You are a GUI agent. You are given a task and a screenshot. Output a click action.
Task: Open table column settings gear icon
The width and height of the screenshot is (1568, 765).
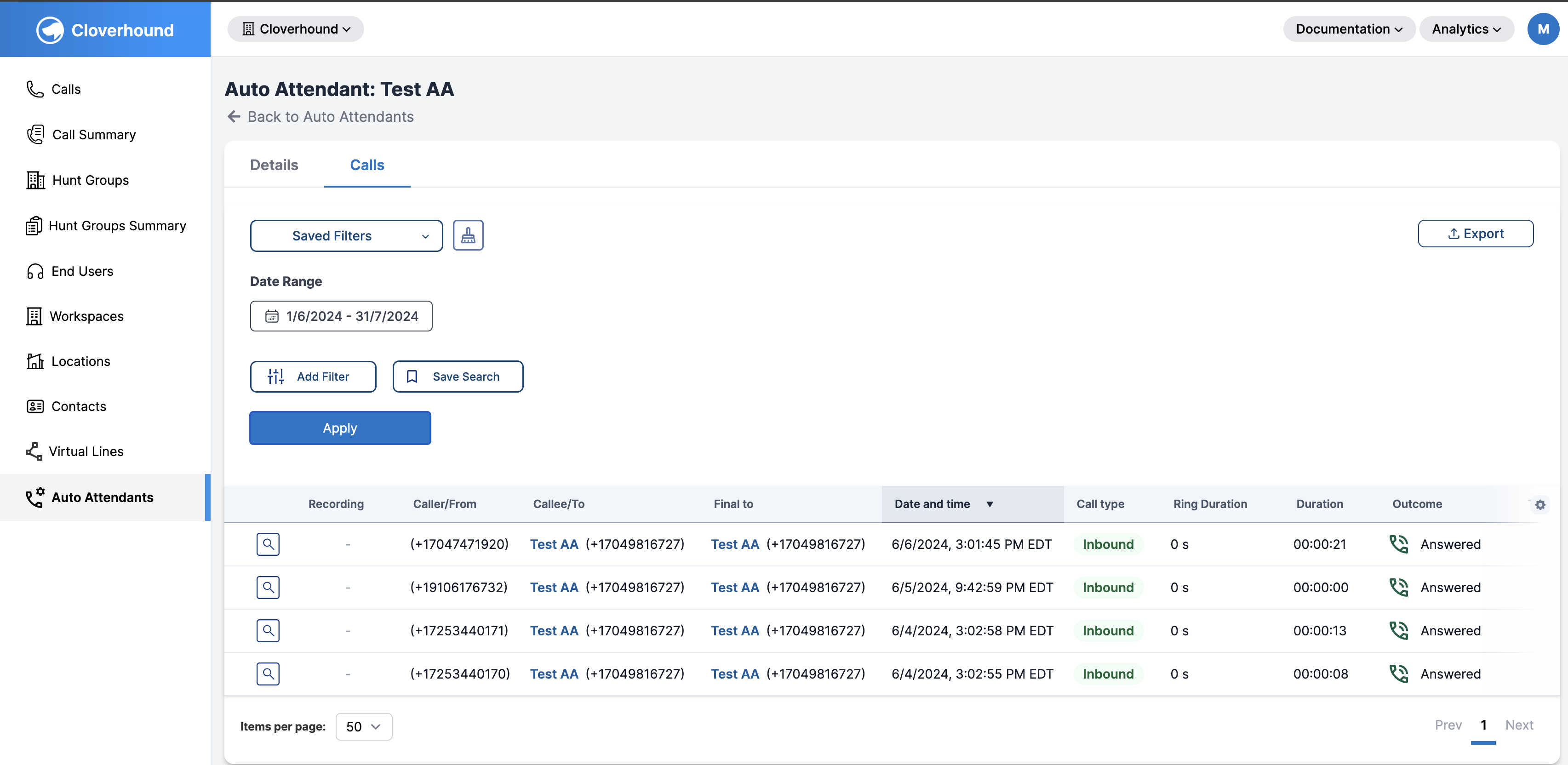click(x=1540, y=504)
